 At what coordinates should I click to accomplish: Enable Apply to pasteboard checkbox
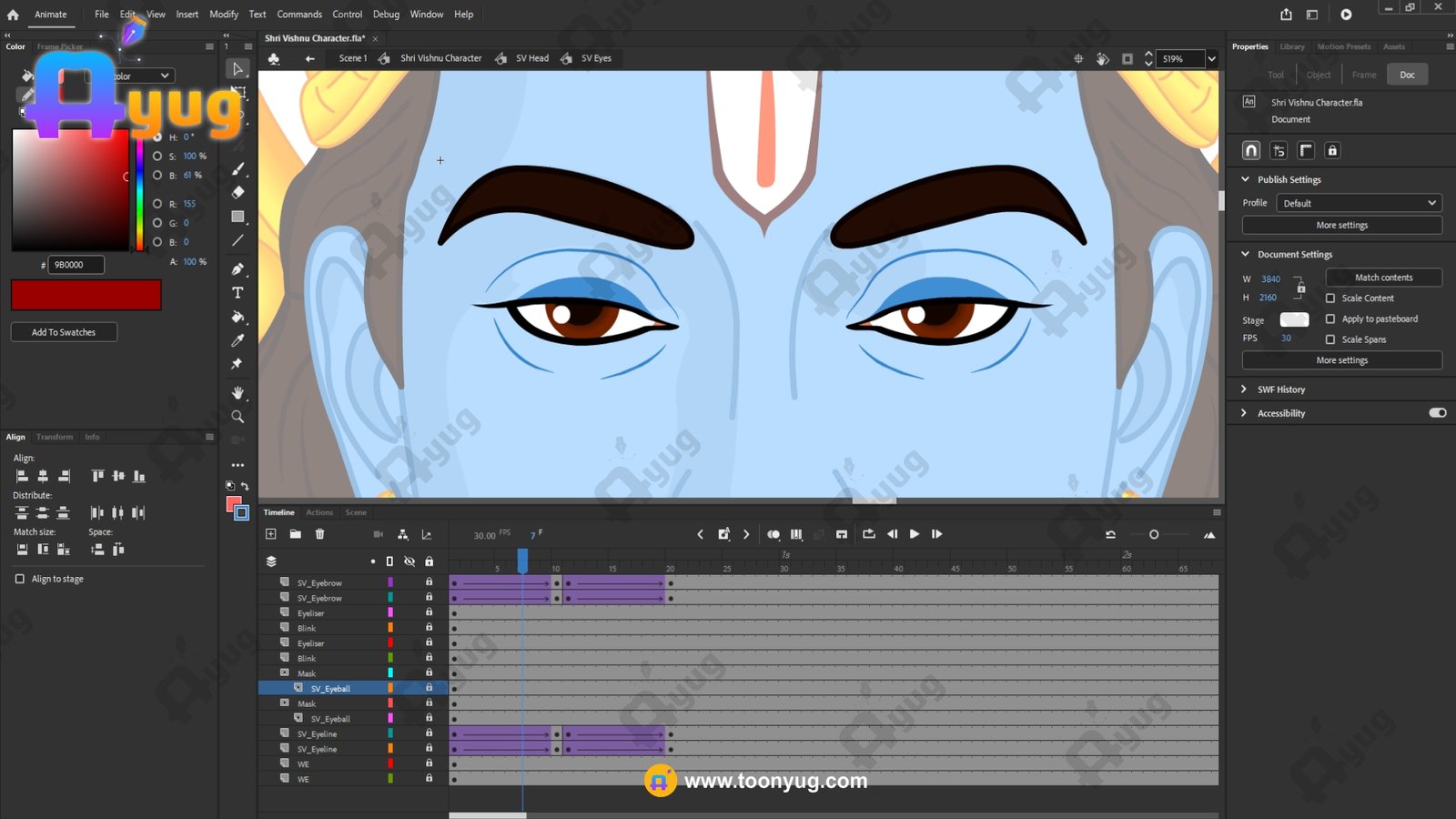coord(1330,319)
